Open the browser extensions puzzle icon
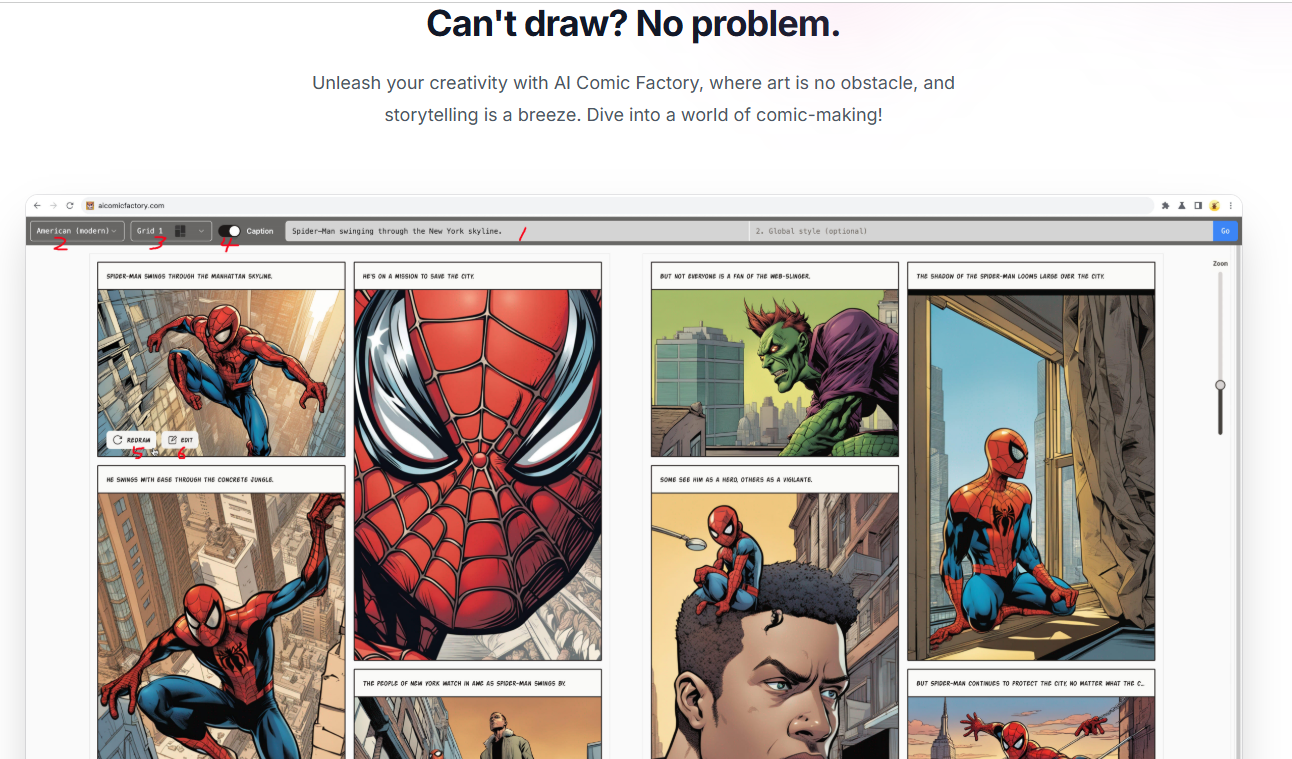This screenshot has width=1292, height=759. [1165, 205]
